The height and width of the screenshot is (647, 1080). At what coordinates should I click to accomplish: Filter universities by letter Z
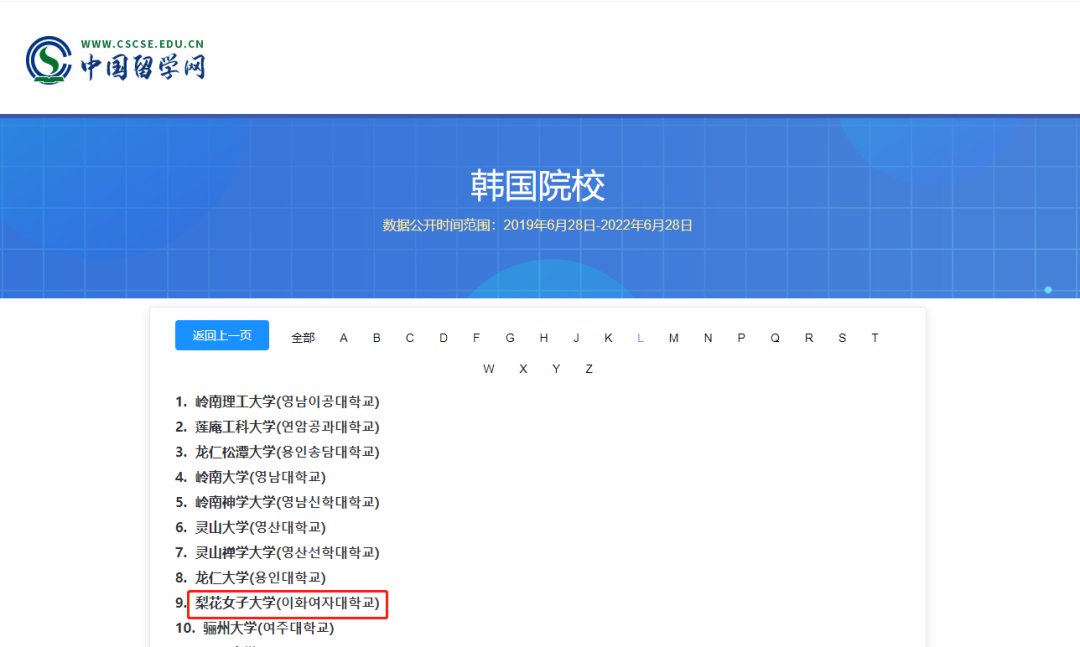(x=589, y=369)
